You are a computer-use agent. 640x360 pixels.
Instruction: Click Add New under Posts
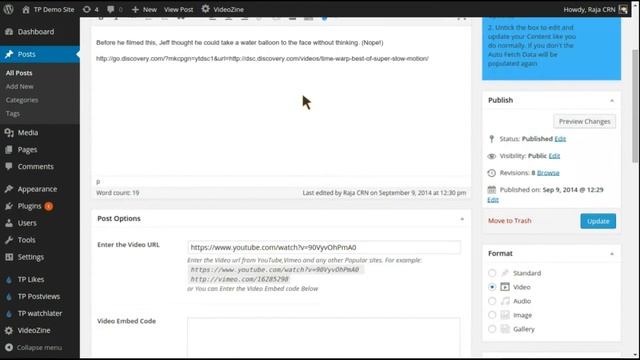tap(20, 86)
